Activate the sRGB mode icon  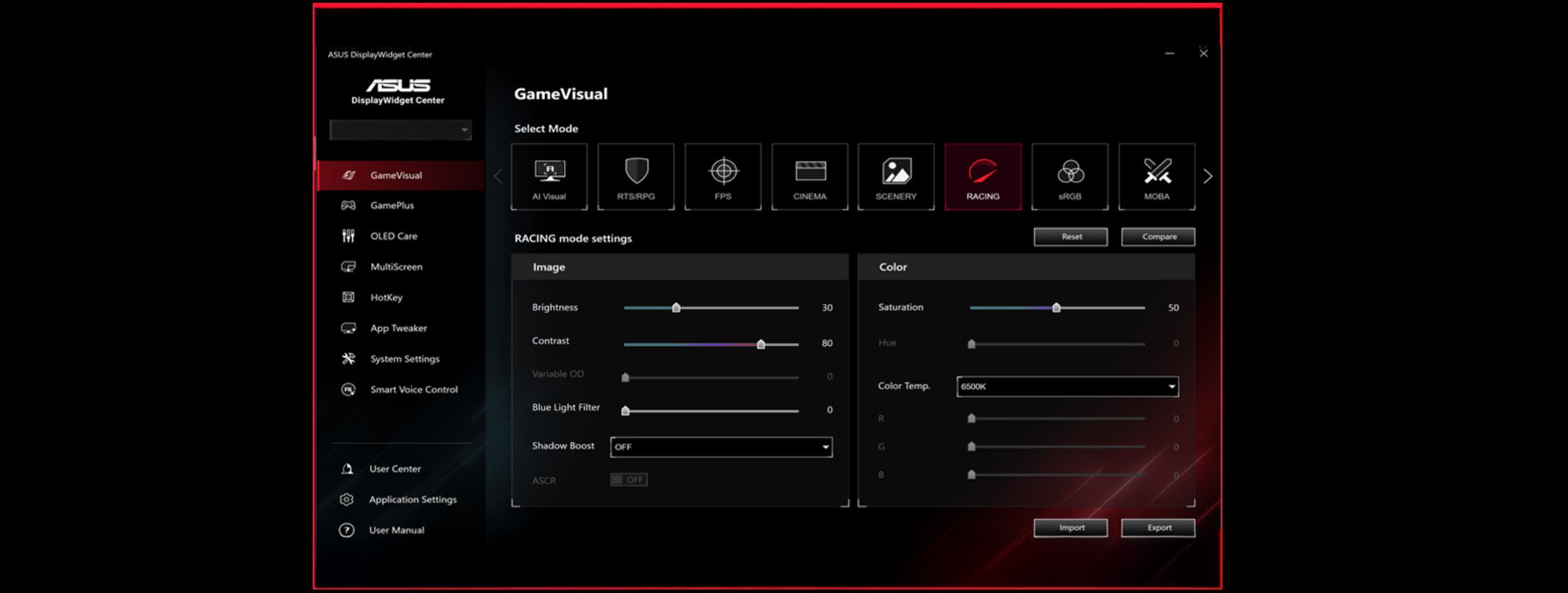1069,176
